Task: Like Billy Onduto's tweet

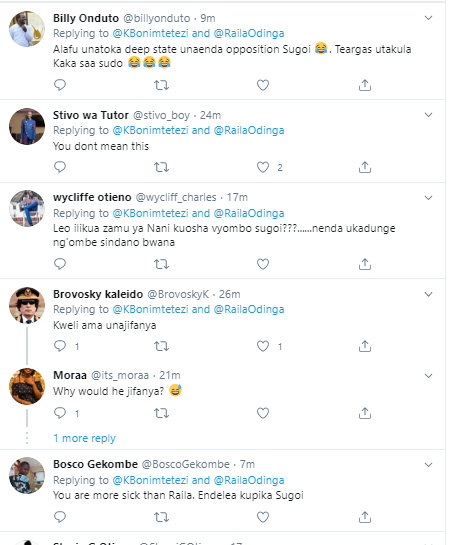Action: (263, 85)
